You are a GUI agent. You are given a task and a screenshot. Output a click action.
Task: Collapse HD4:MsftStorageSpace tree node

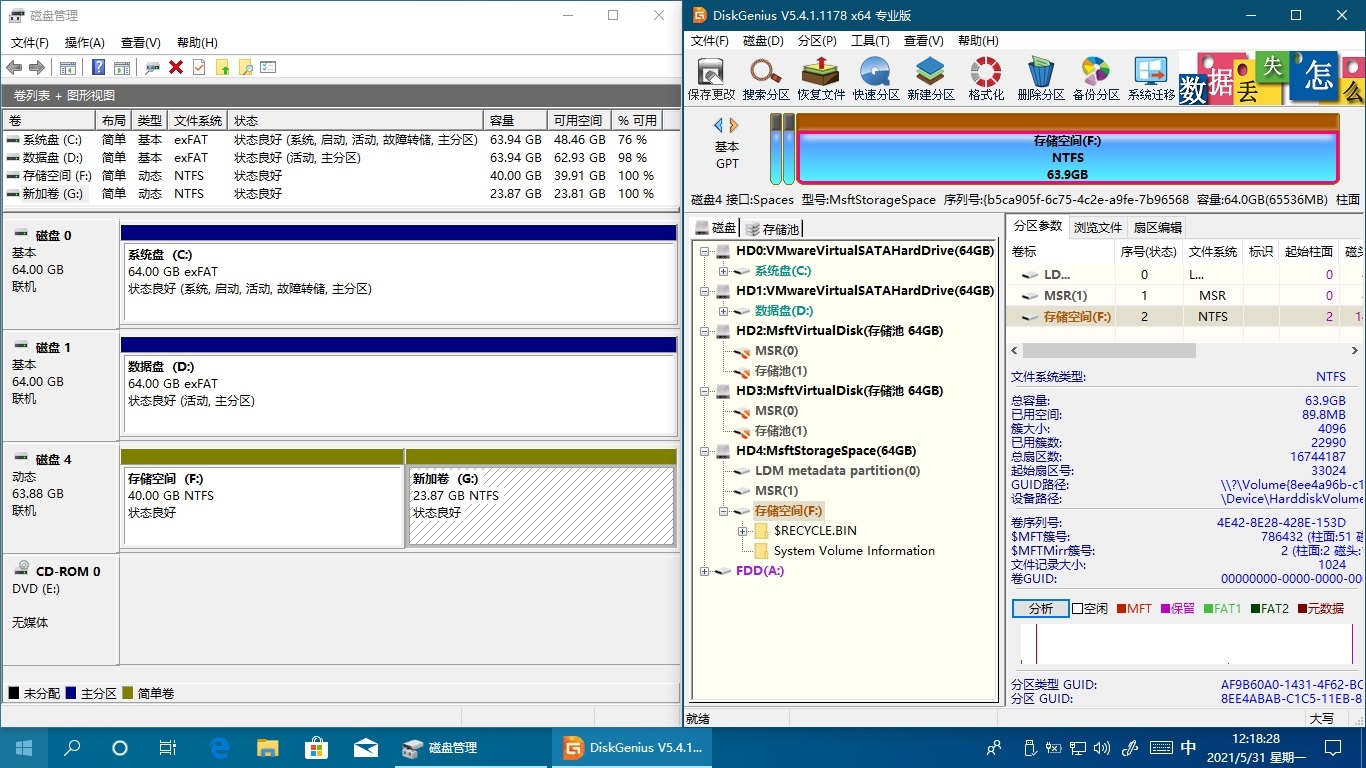pos(704,451)
